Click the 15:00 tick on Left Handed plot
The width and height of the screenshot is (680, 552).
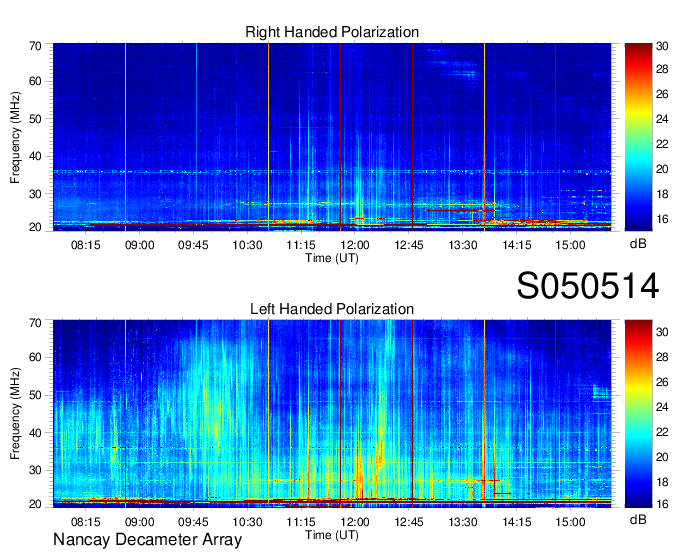click(x=571, y=522)
